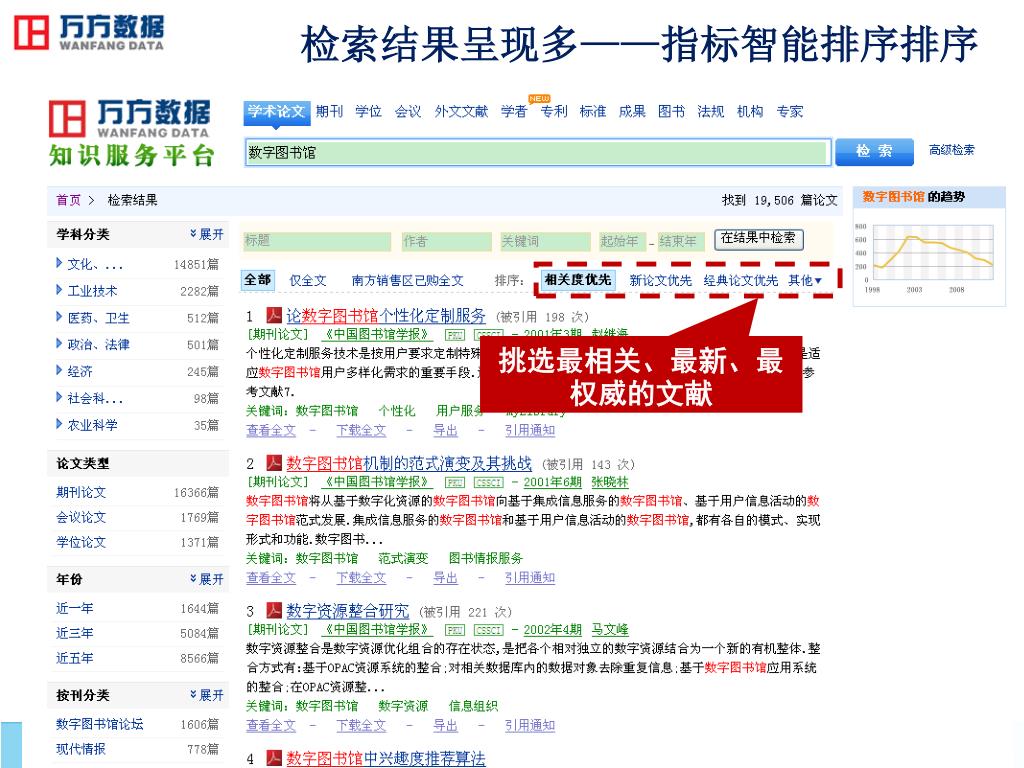Open the 高级检索 advanced search link

point(951,151)
